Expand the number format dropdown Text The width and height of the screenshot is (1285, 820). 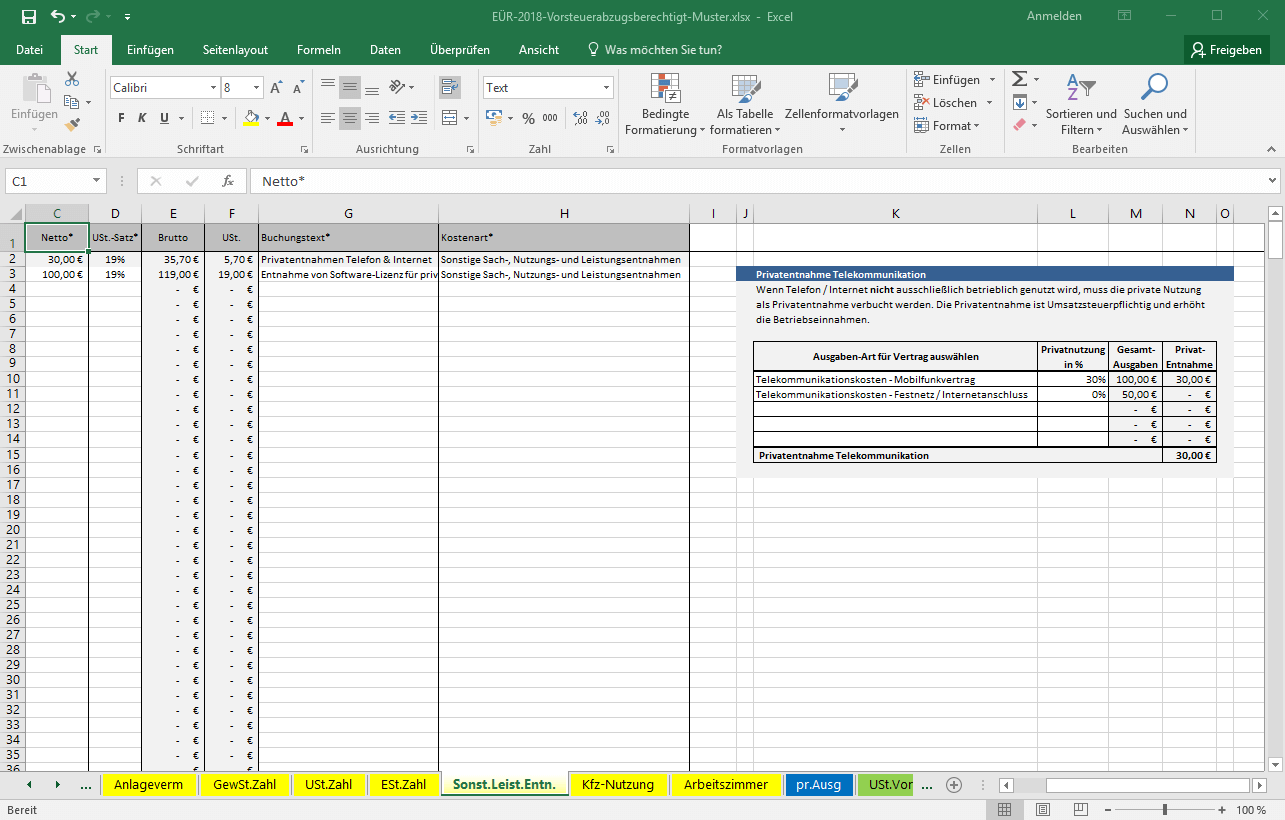[x=606, y=88]
